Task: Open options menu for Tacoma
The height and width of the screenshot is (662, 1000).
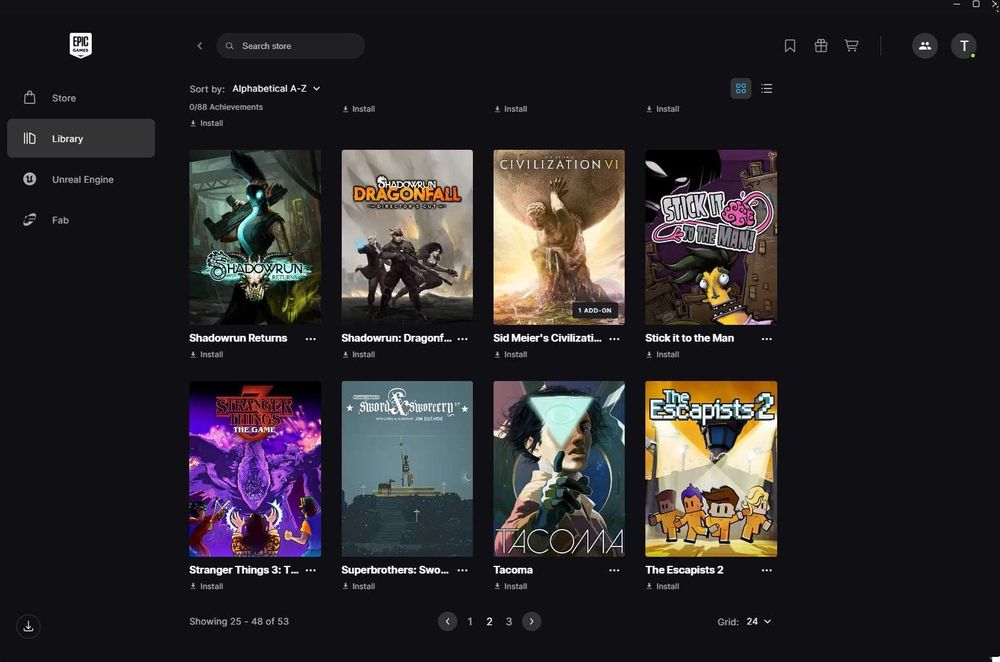Action: (x=614, y=570)
